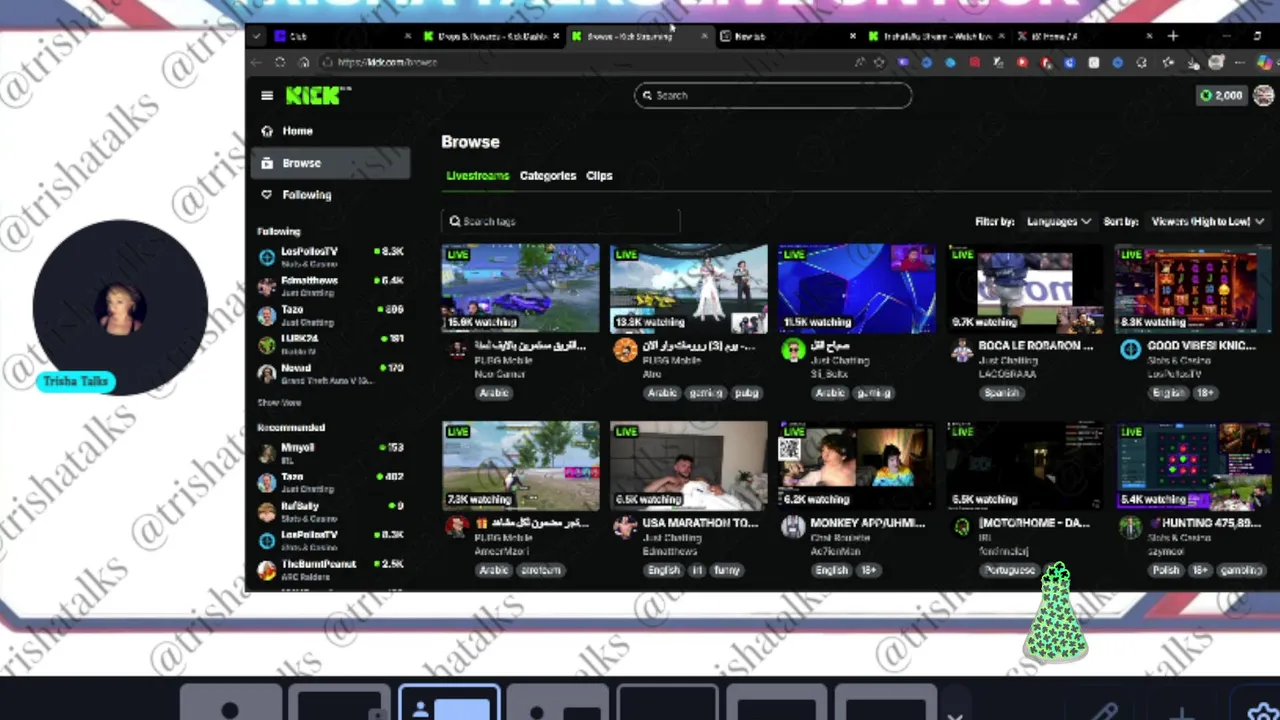The image size is (1280, 720).
Task: Open the BOCA LE ROBARON stream thumbnail
Action: pos(1026,288)
